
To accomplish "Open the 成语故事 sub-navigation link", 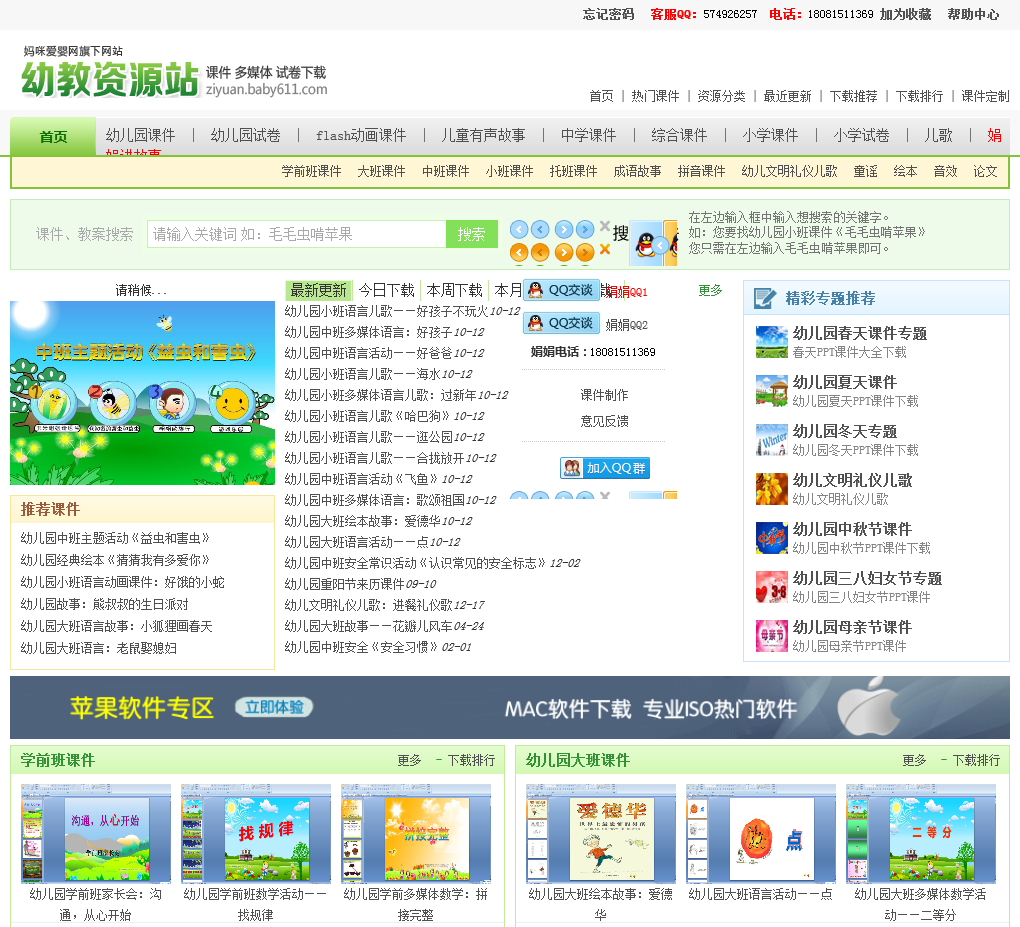I will tap(638, 172).
